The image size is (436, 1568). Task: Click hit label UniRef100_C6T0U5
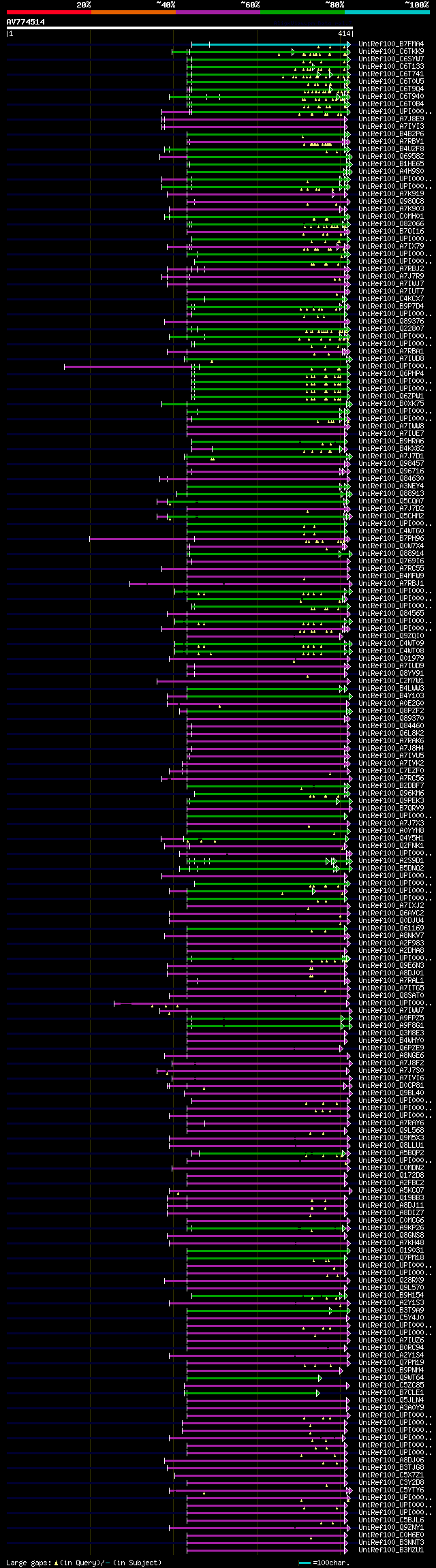pyautogui.click(x=391, y=82)
